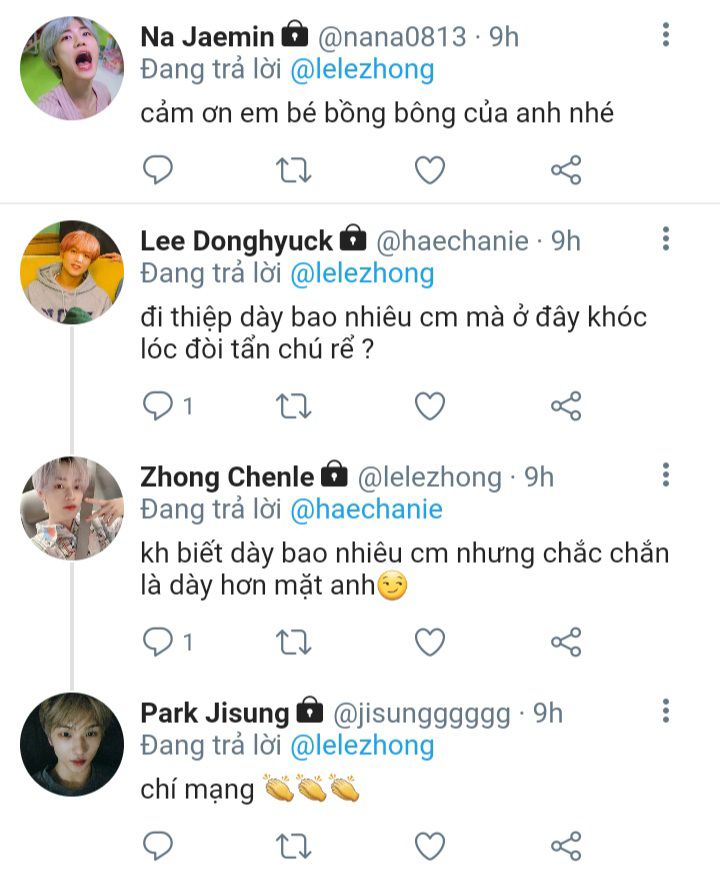Open @haechanie mention link in Chenle's reply
Screen dimensions: 720x871
[366, 509]
